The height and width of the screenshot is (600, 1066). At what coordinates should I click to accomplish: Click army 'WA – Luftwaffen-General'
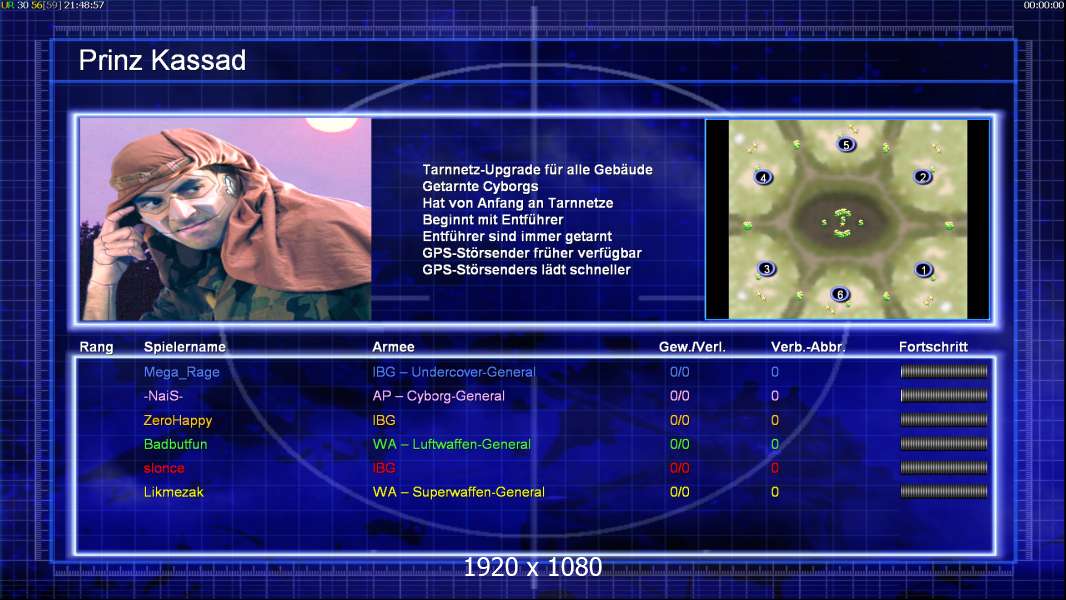pos(451,444)
